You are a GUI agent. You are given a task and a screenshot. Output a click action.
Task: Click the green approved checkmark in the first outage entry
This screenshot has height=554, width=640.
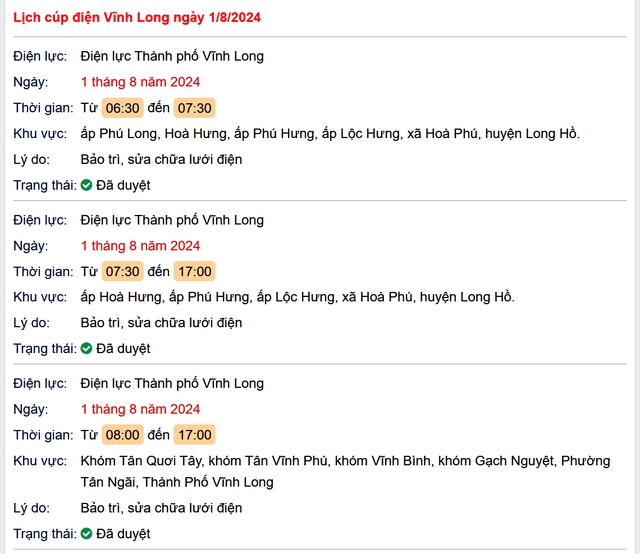[x=87, y=185]
